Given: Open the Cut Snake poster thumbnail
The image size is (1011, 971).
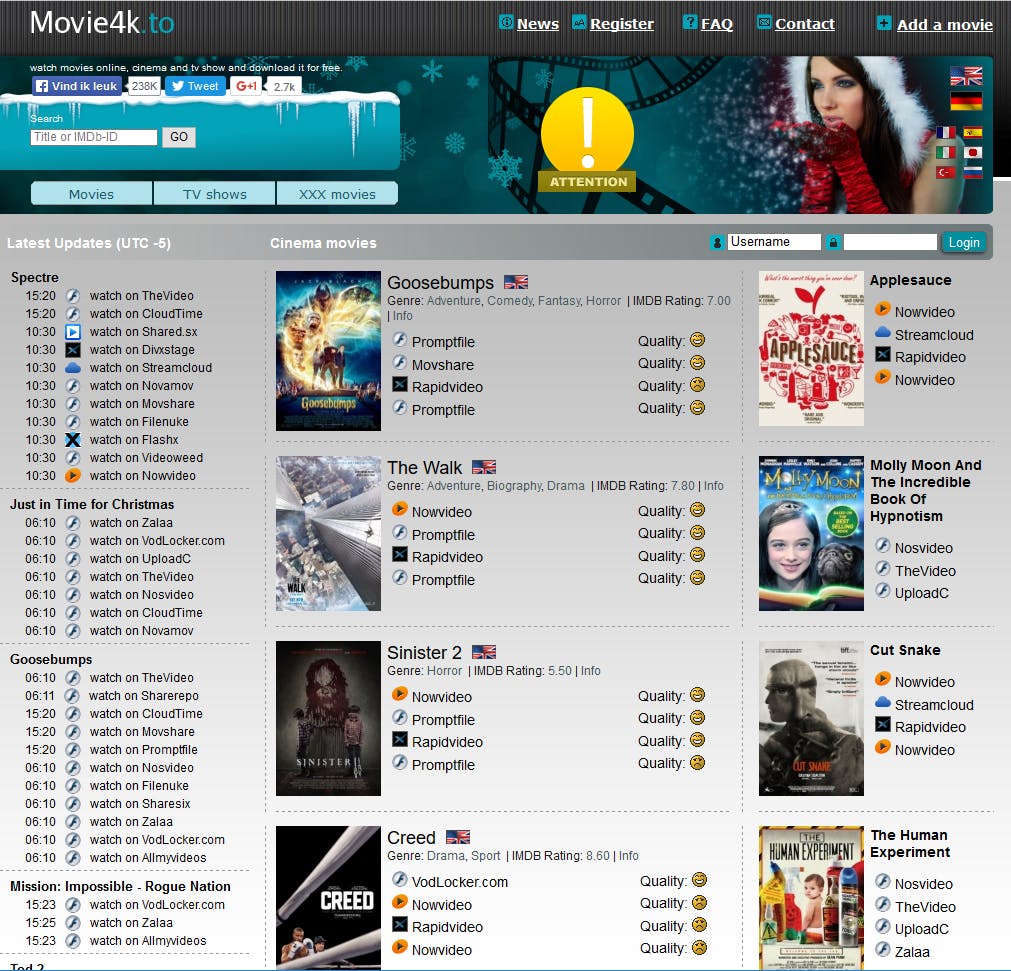Looking at the screenshot, I should (811, 718).
